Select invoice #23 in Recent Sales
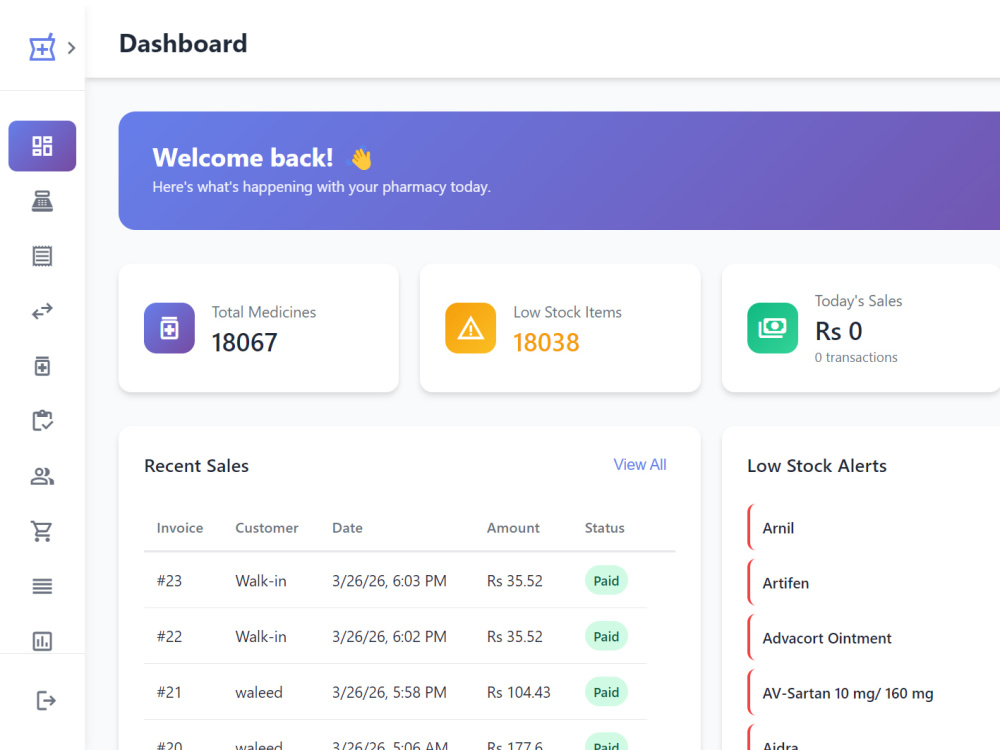Image resolution: width=1000 pixels, height=750 pixels. [170, 581]
